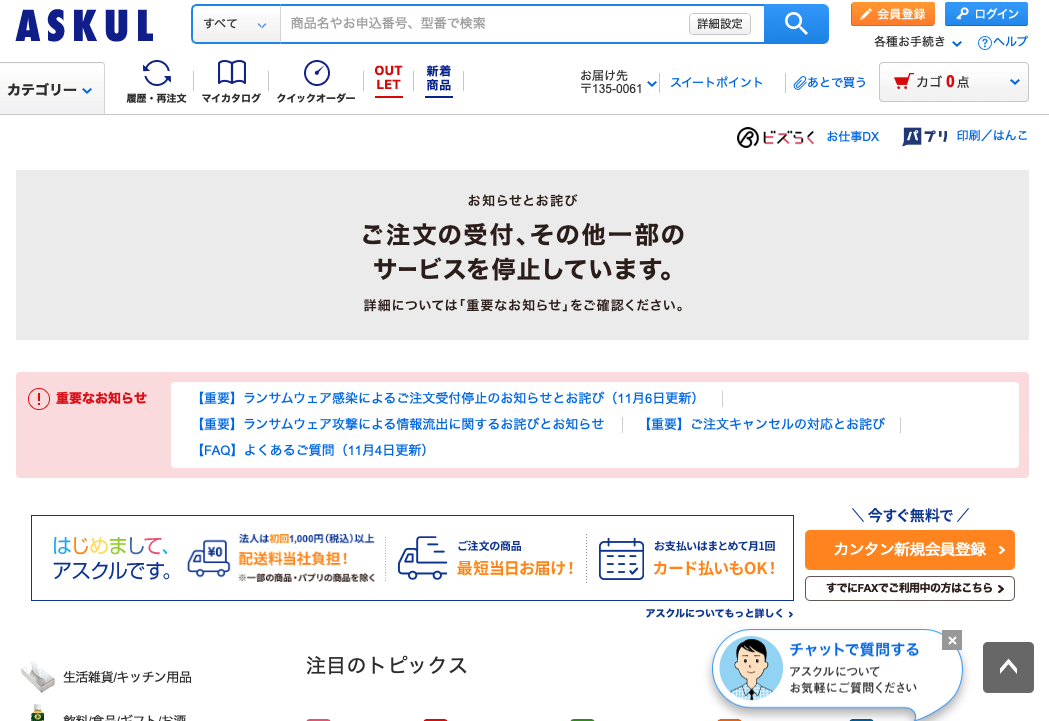This screenshot has width=1049, height=721.
Task: Expand the 各種お手続き procedures menu
Action: [918, 42]
